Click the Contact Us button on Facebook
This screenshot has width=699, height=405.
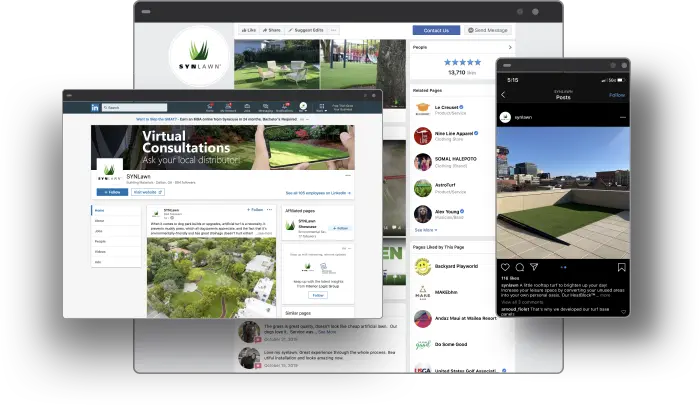point(436,30)
